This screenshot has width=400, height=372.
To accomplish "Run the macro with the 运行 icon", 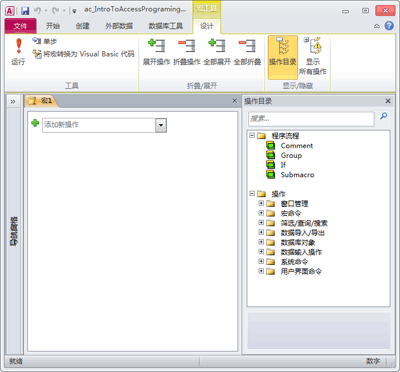I will coord(18,52).
